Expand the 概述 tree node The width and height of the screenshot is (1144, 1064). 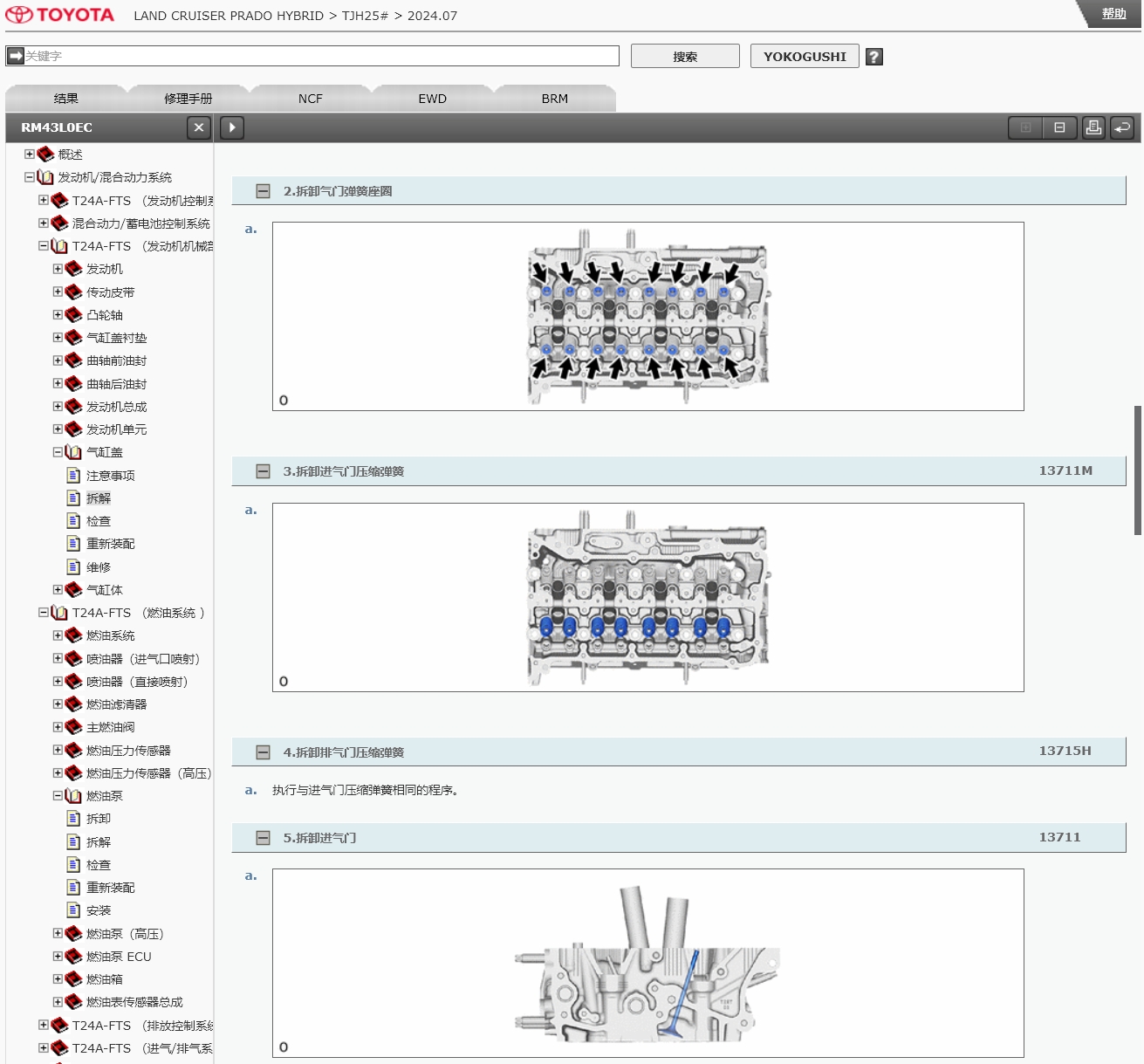pyautogui.click(x=30, y=154)
